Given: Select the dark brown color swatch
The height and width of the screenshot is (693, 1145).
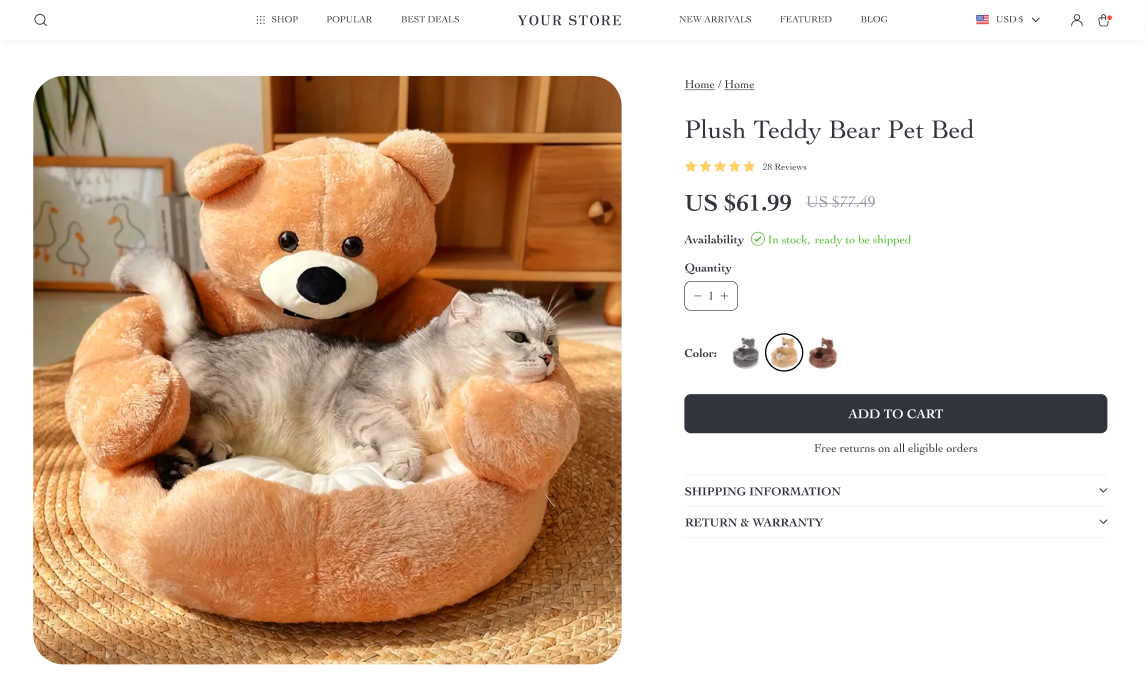Looking at the screenshot, I should click(x=822, y=353).
